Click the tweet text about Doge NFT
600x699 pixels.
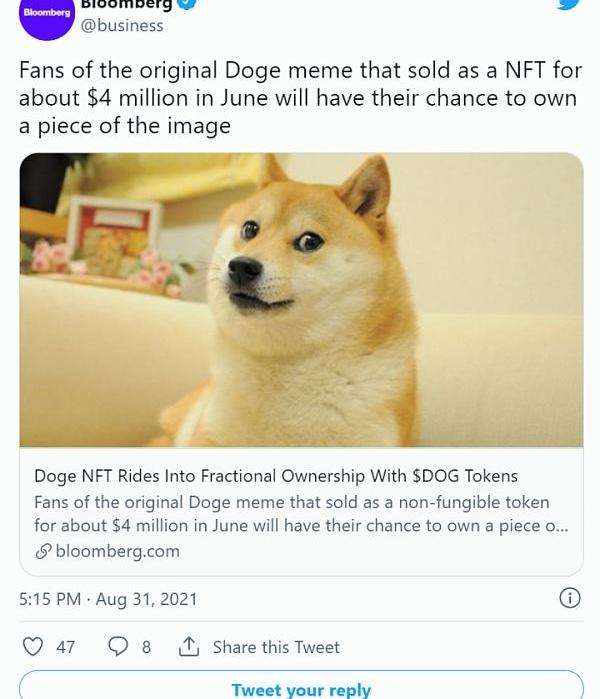click(x=300, y=98)
